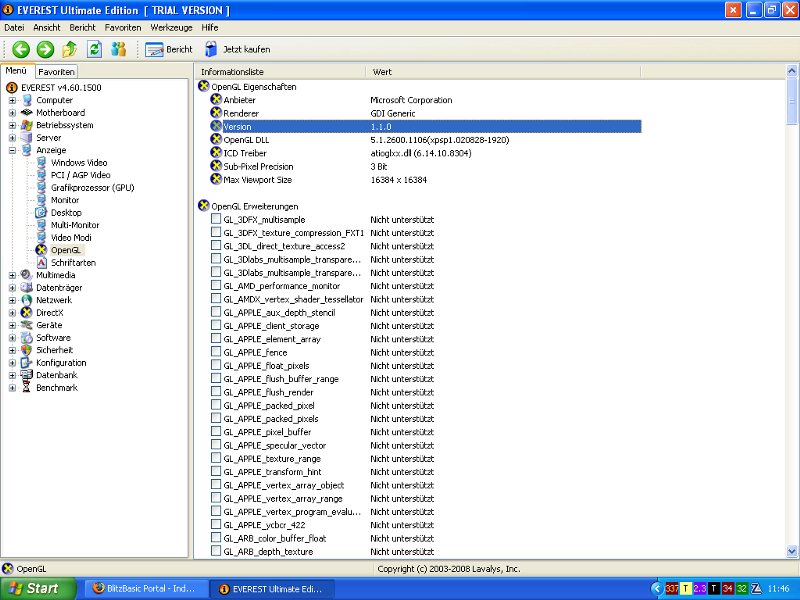Image resolution: width=800 pixels, height=600 pixels.
Task: Open the Desktop item under Anzeige
Action: coord(66,213)
